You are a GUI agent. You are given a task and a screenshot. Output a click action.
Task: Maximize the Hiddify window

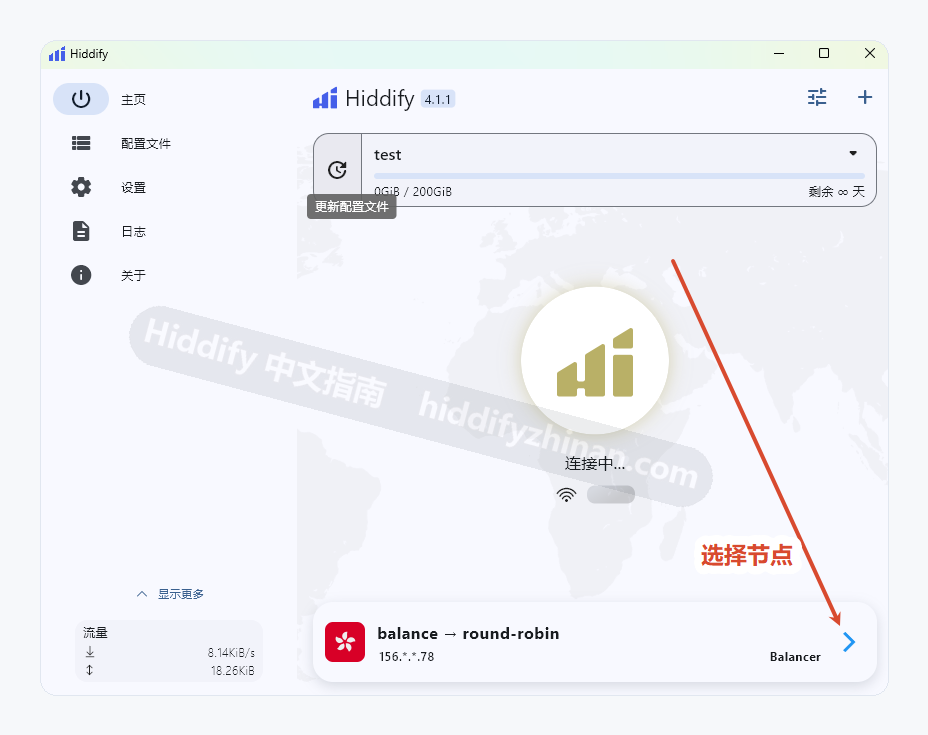pos(824,53)
